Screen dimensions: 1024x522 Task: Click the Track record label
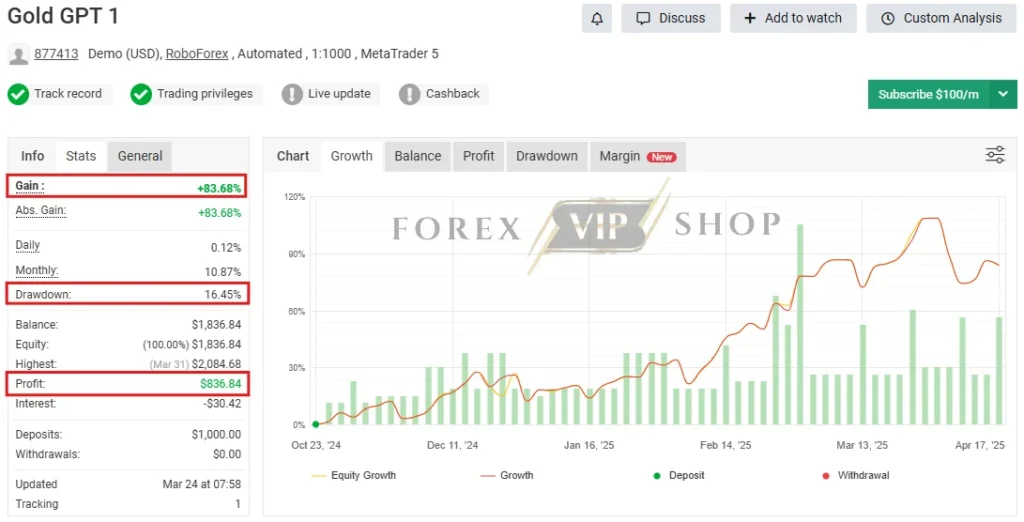(x=68, y=94)
